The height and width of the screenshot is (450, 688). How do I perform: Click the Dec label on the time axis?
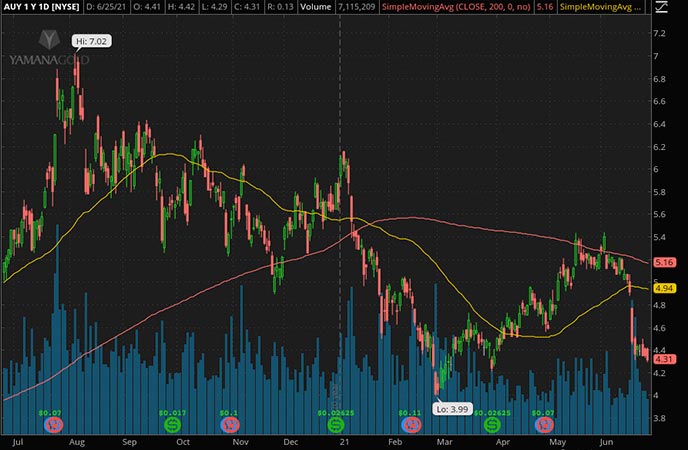tap(290, 442)
